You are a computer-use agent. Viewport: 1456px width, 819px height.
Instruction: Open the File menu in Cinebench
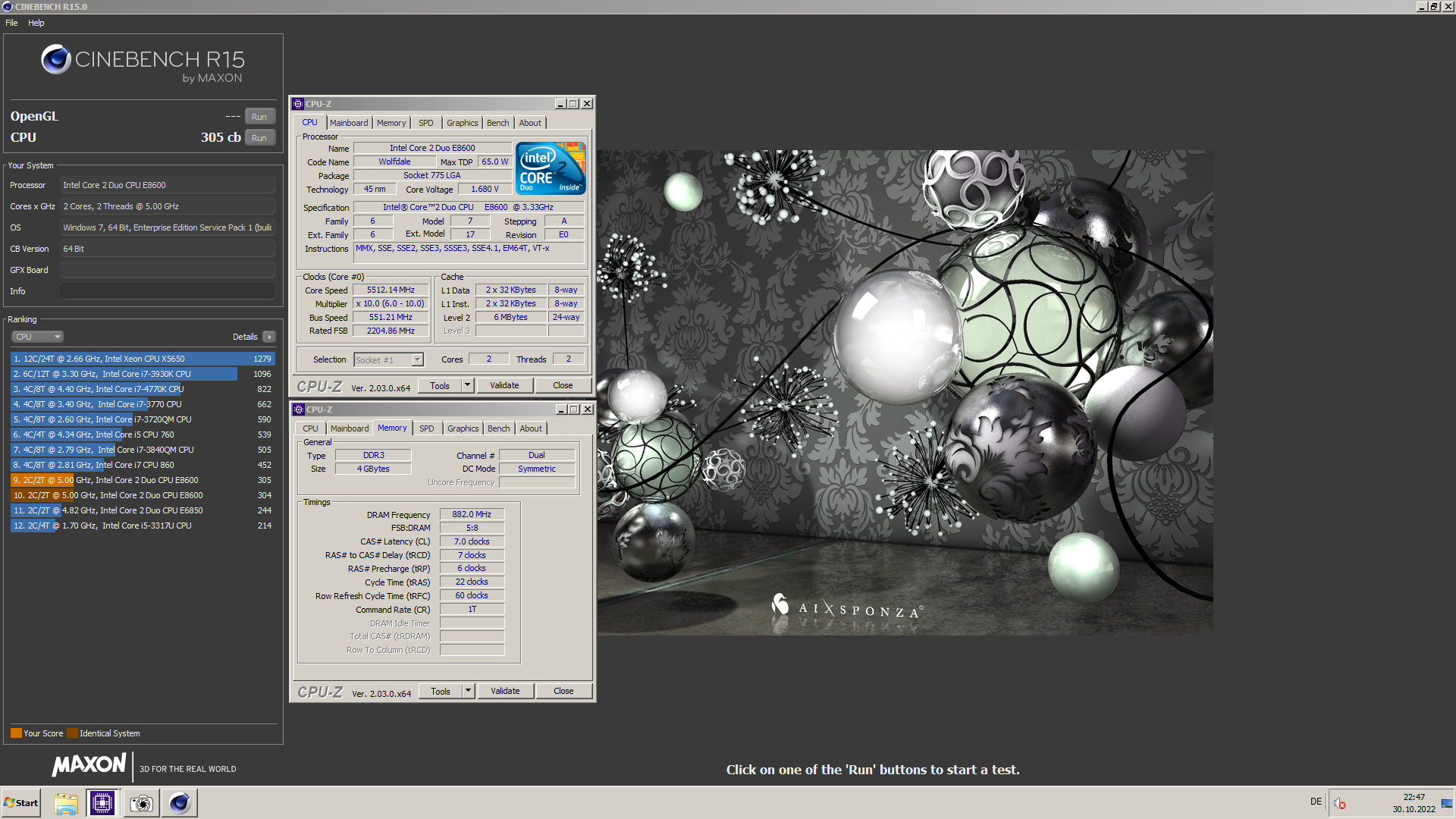pyautogui.click(x=11, y=23)
